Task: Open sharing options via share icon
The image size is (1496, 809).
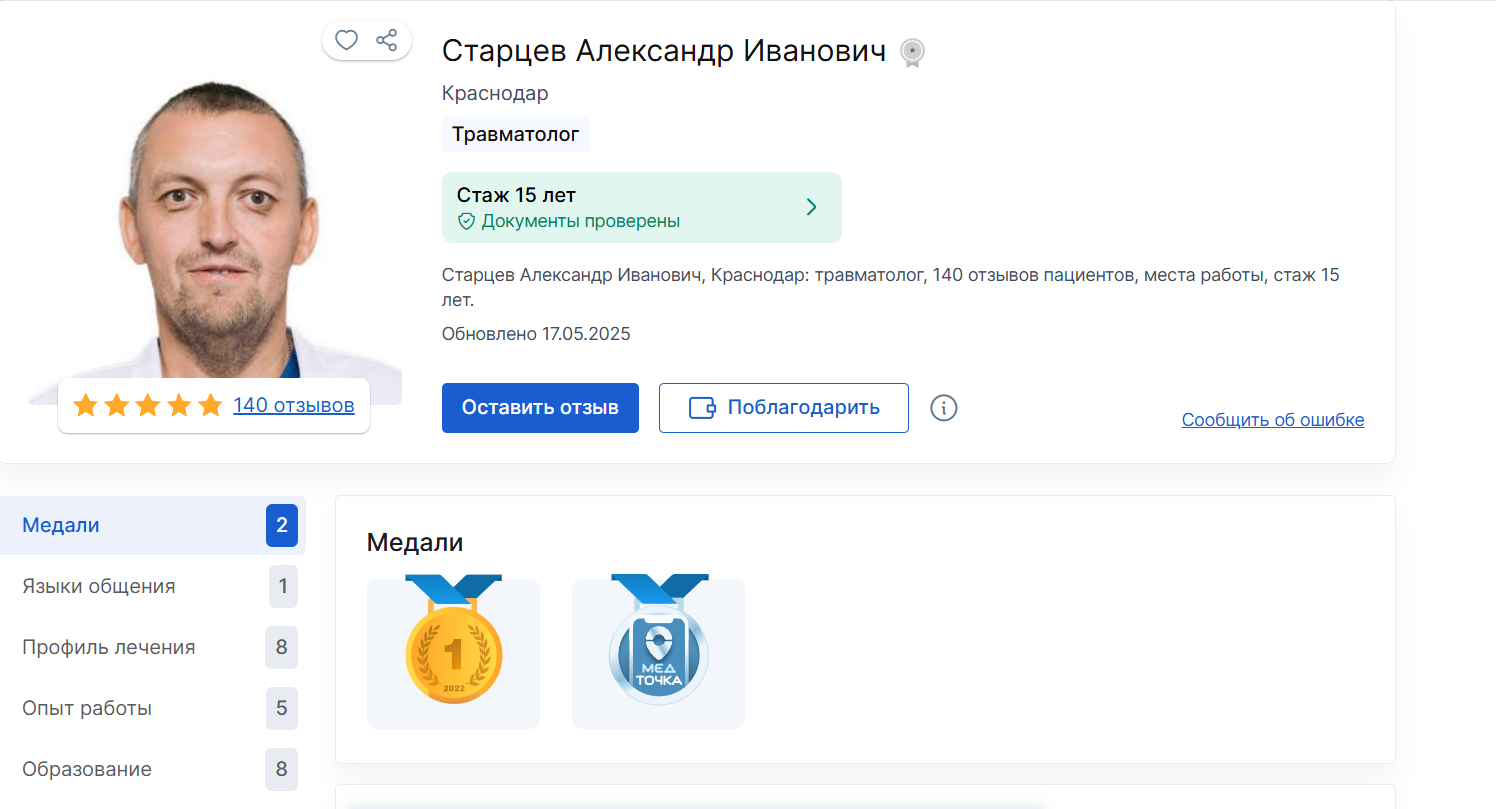Action: [388, 40]
